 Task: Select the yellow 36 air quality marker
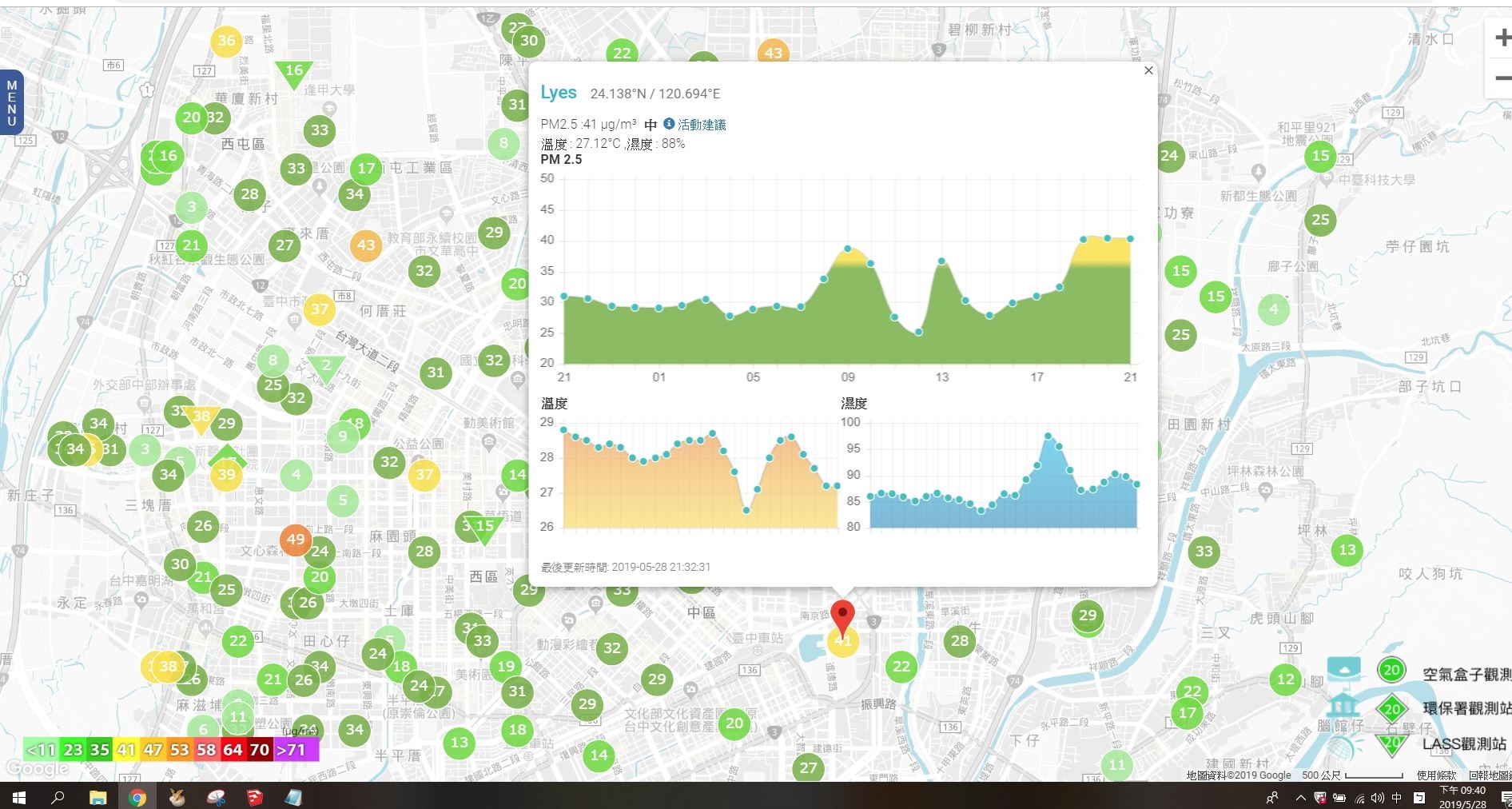coord(226,41)
